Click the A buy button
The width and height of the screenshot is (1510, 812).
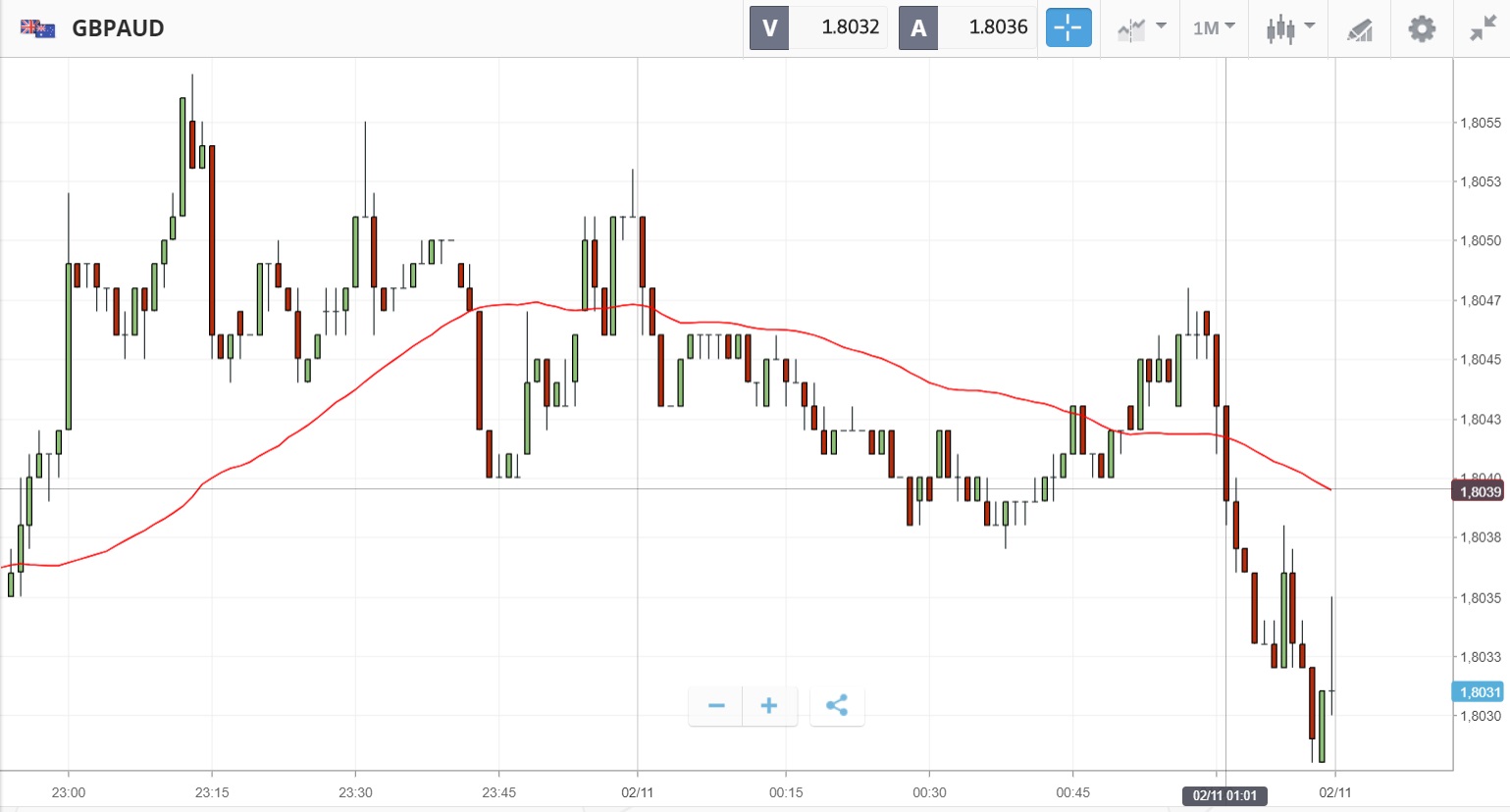(x=918, y=27)
